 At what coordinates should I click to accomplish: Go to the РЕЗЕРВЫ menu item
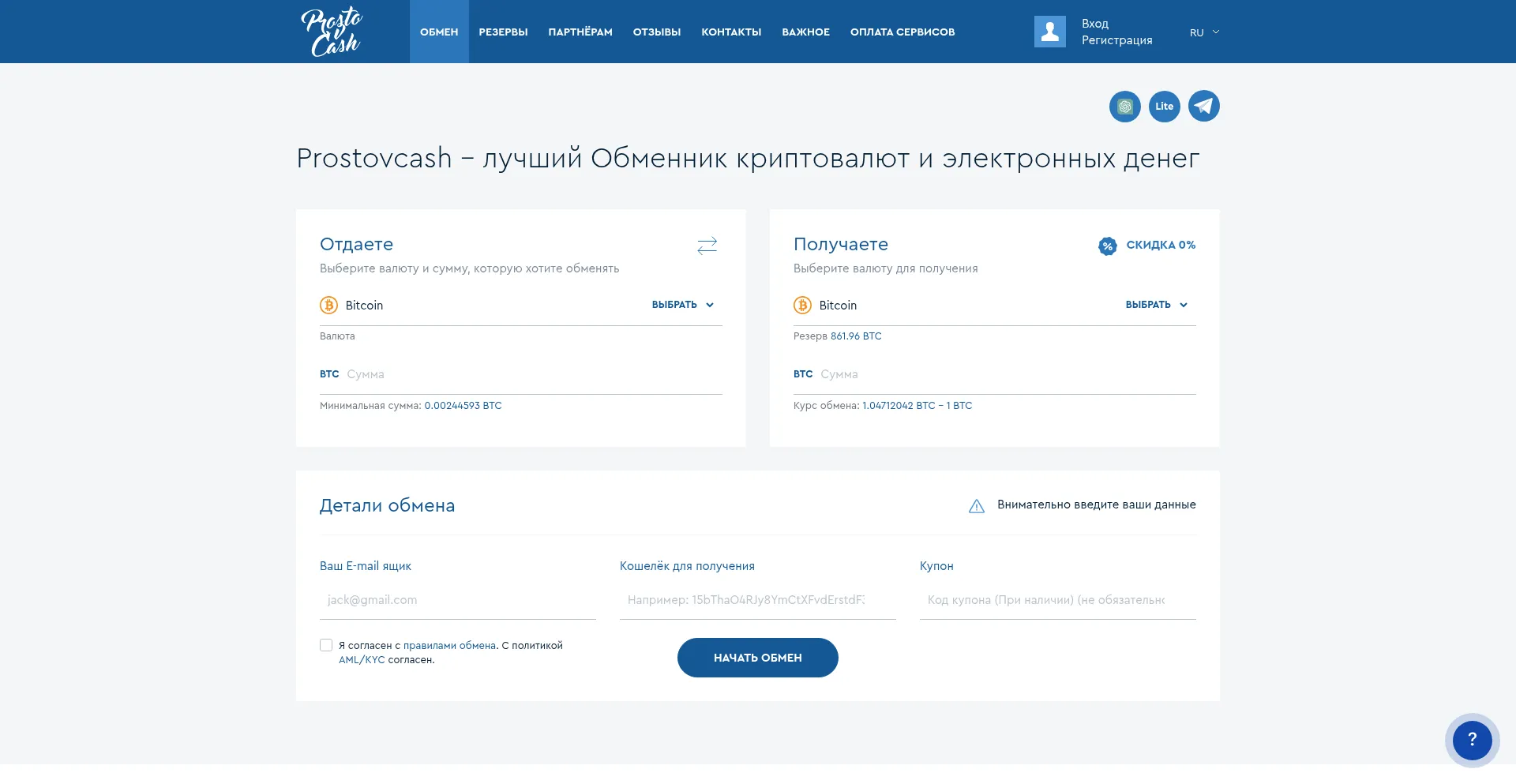tap(503, 32)
